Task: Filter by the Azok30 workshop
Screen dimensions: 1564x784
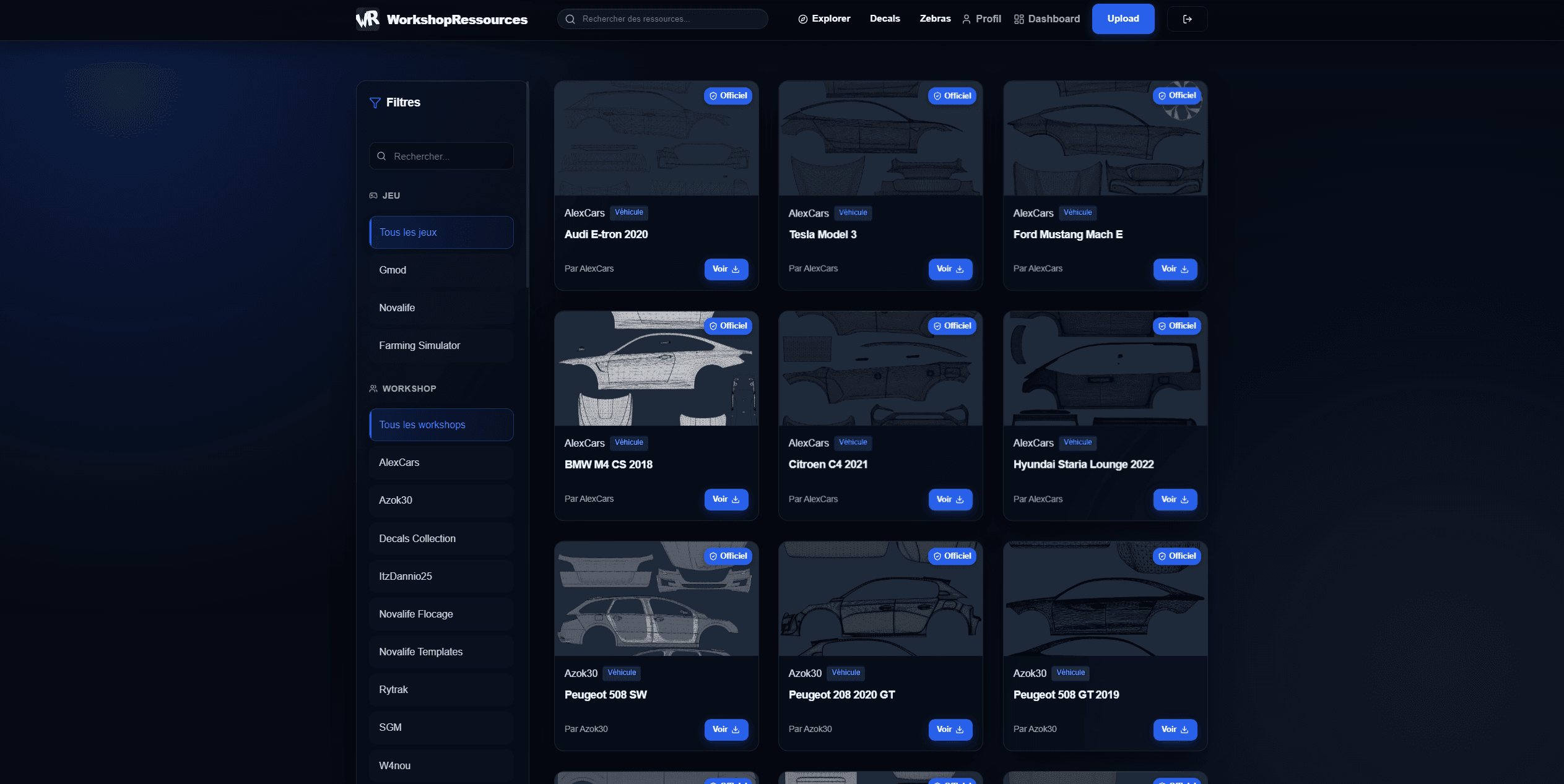Action: click(441, 501)
